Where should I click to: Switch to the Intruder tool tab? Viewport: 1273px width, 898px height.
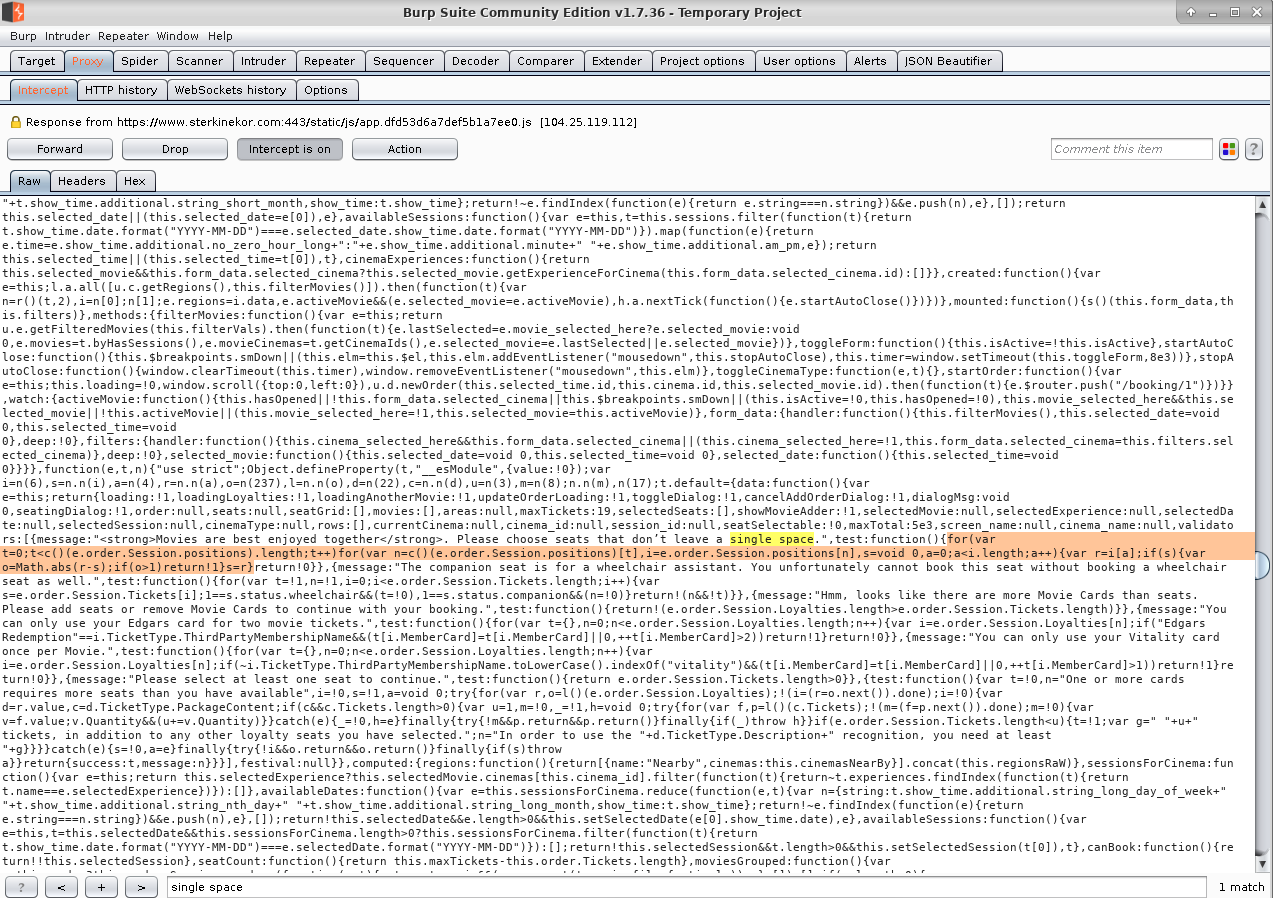(264, 61)
